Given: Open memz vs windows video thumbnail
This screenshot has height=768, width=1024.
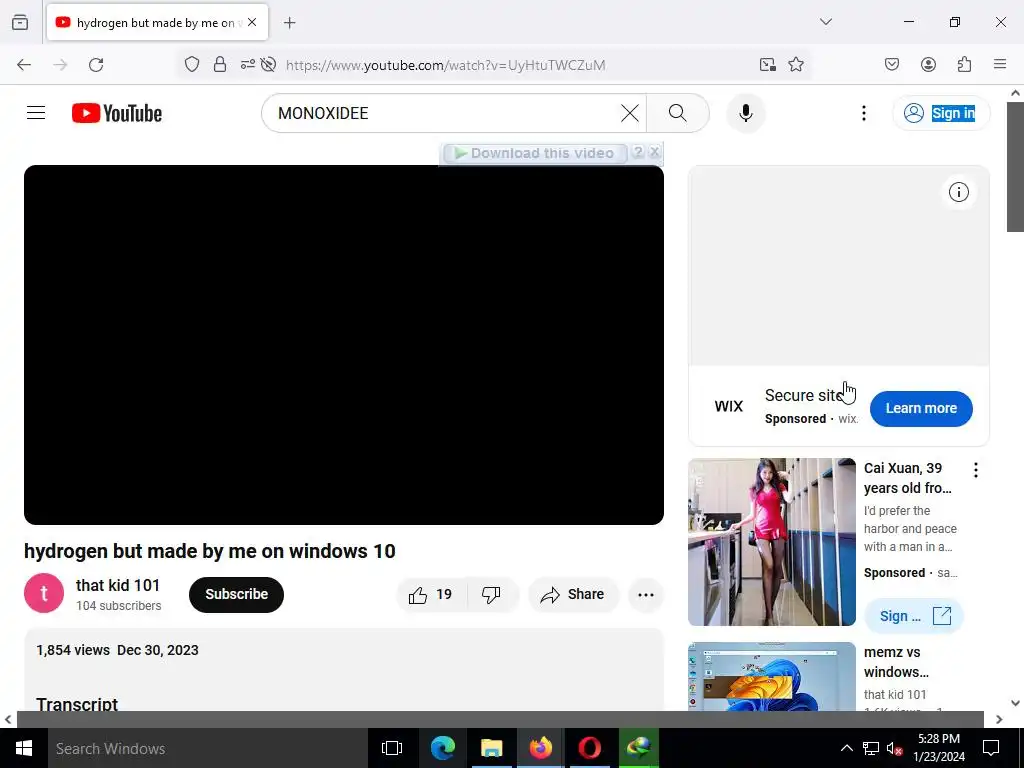Looking at the screenshot, I should click(771, 677).
